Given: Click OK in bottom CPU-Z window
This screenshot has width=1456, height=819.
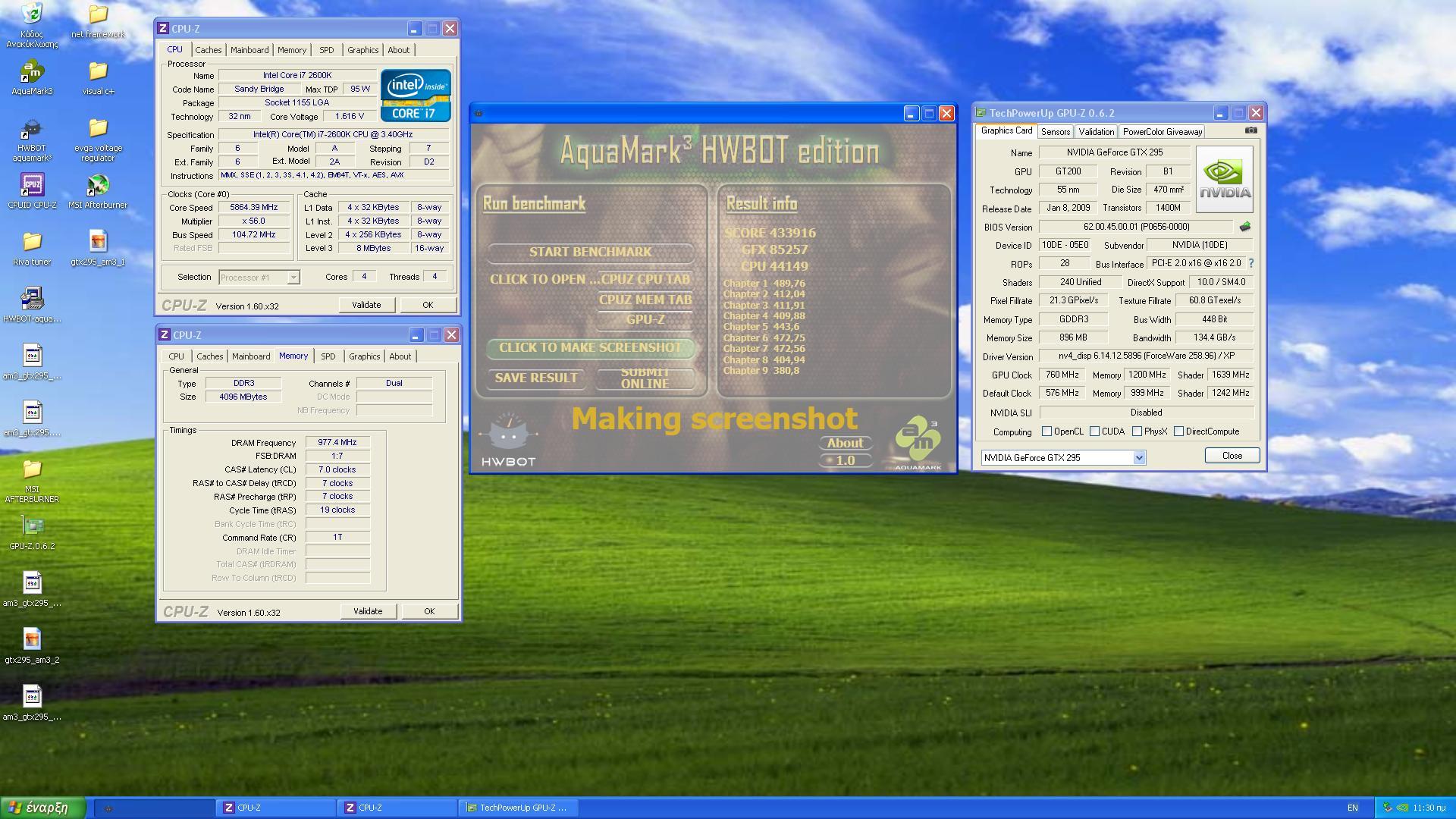Looking at the screenshot, I should [429, 611].
